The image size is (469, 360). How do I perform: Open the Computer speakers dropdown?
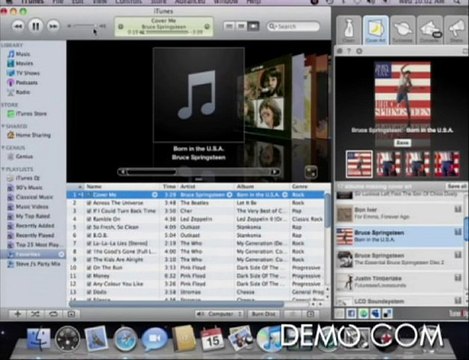pyautogui.click(x=219, y=314)
